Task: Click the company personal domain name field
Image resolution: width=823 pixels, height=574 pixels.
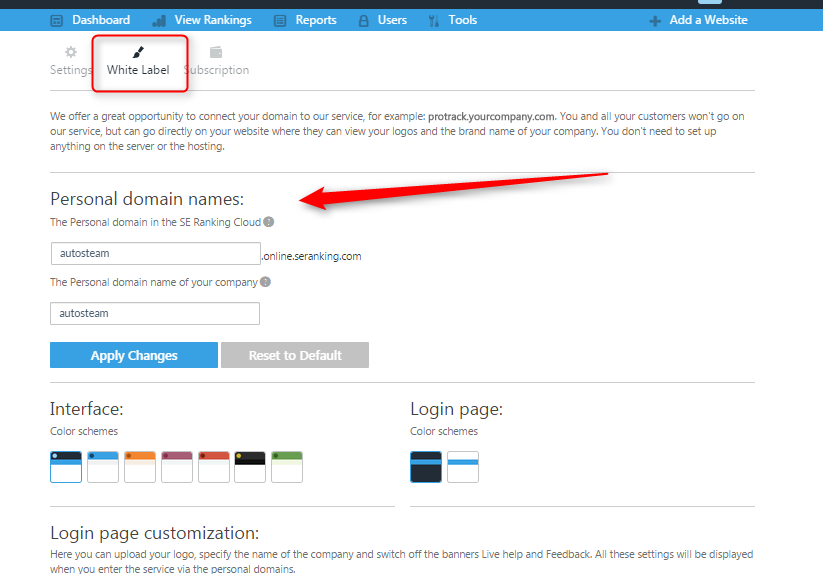Action: point(155,313)
